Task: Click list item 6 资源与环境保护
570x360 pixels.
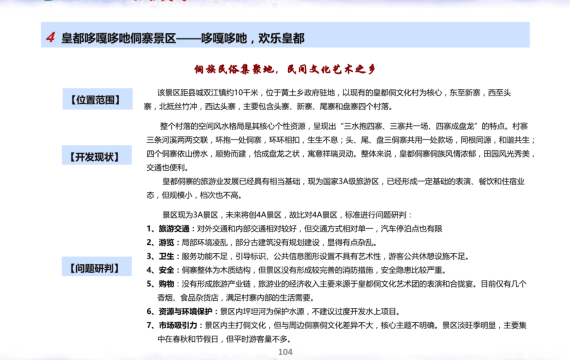Action: click(x=274, y=312)
